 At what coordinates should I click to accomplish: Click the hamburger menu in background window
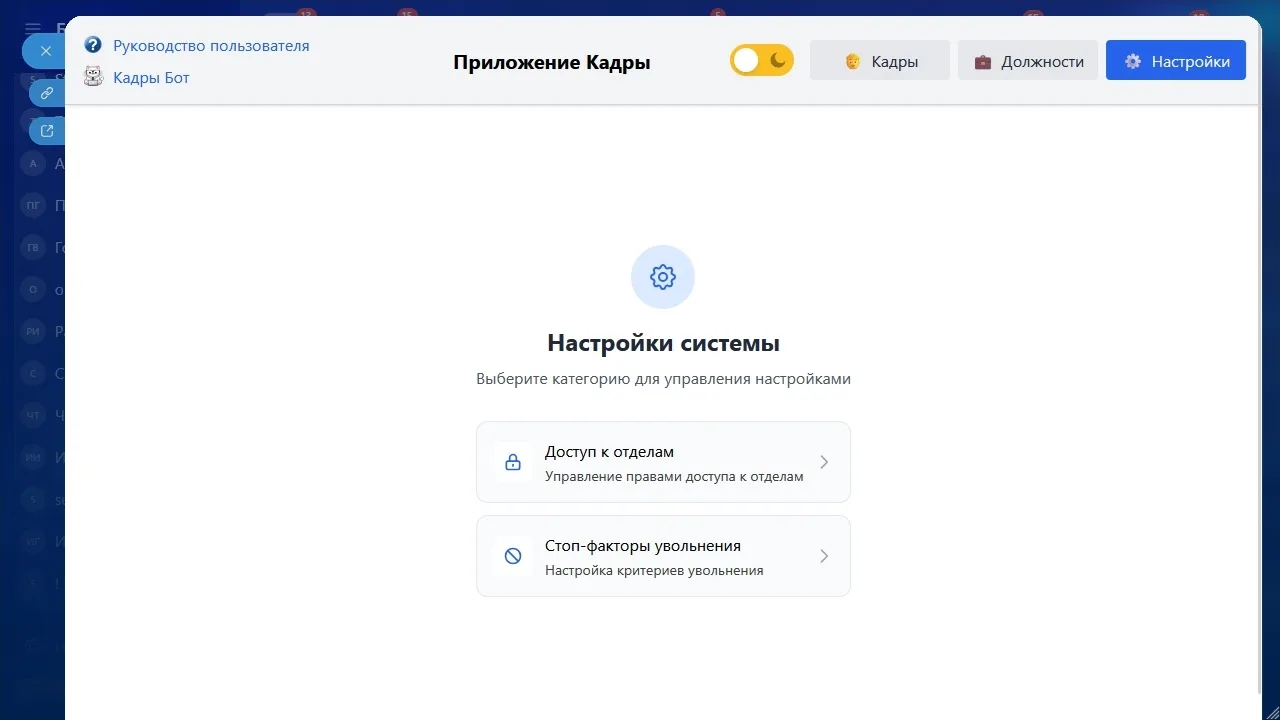click(33, 28)
